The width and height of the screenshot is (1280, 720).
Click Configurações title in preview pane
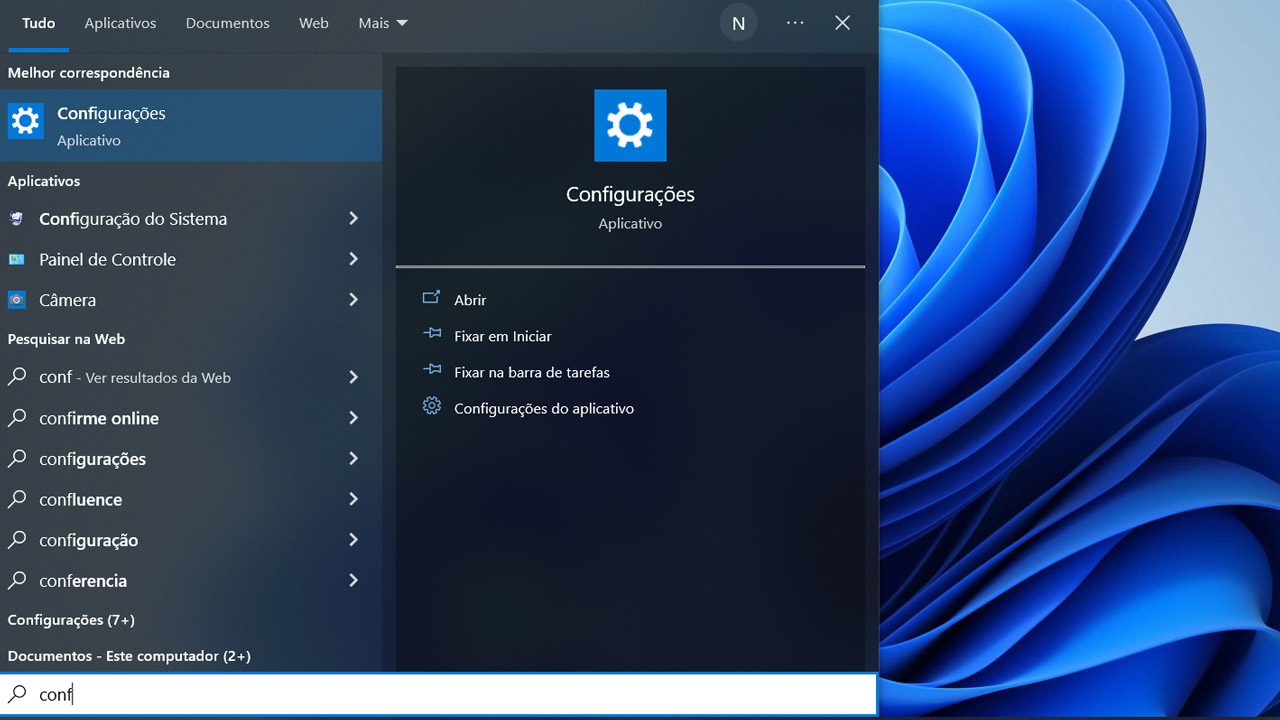630,195
